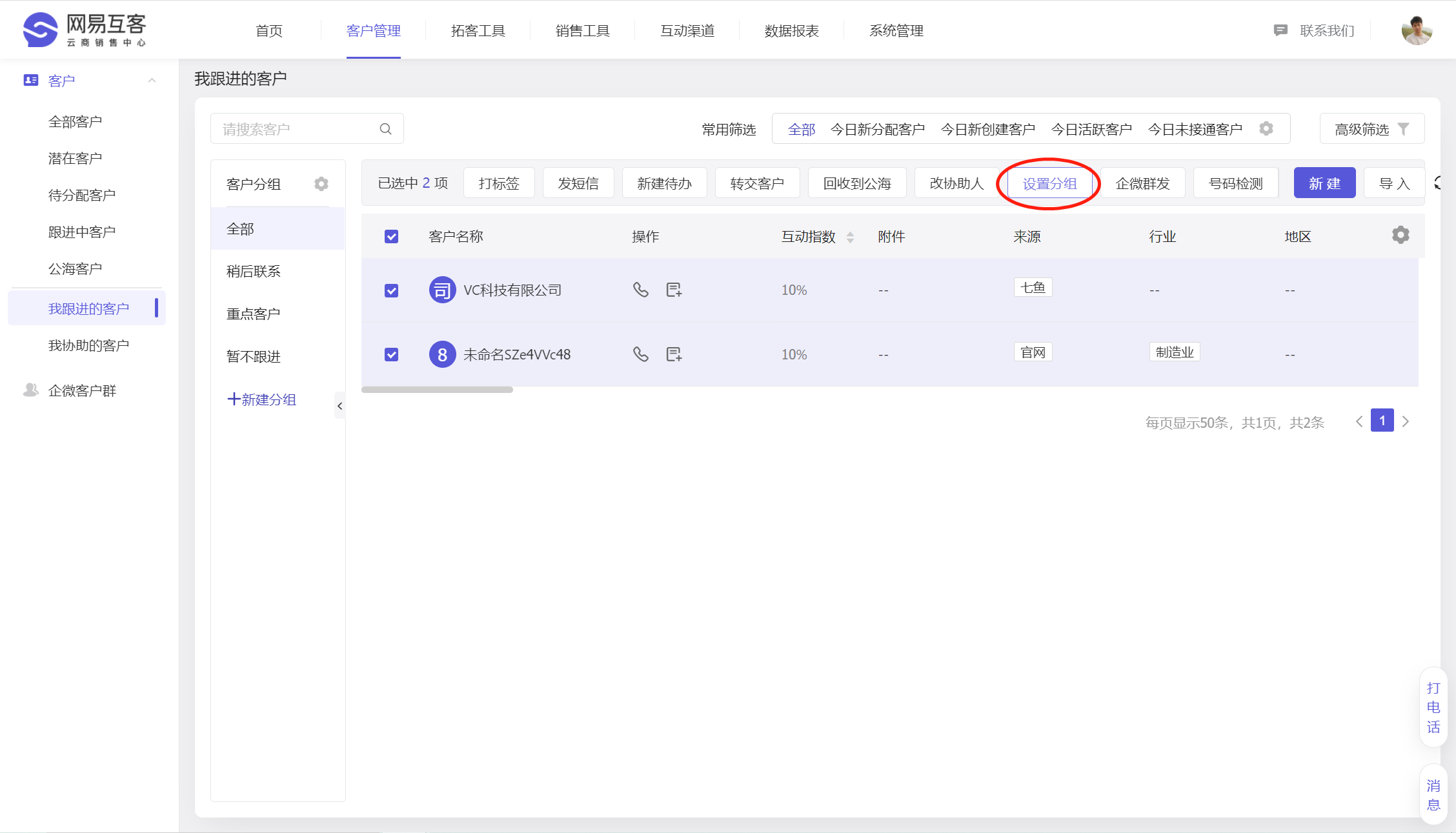Uncheck 未命名SZe4VVc48 row checkbox
This screenshot has width=1456, height=833.
tap(391, 354)
